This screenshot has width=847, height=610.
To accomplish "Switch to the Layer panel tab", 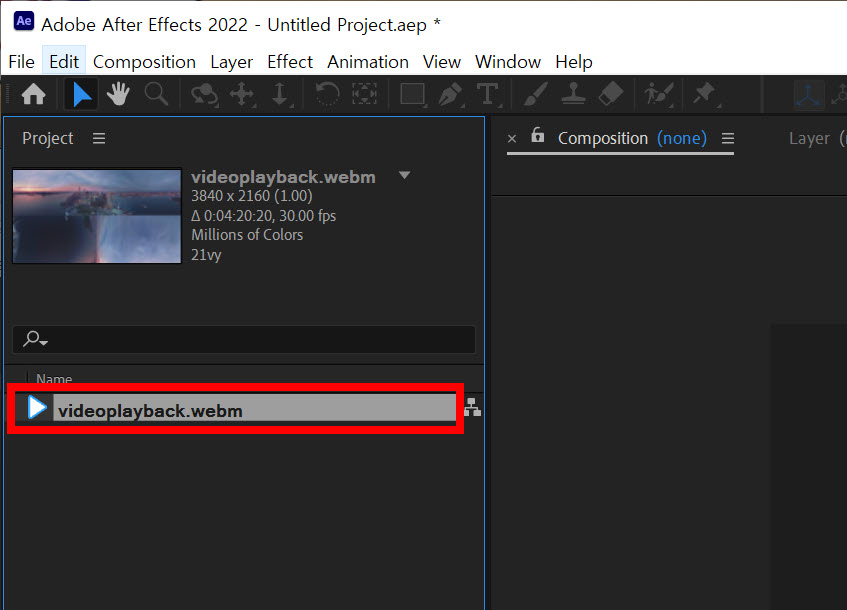I will pos(809,139).
